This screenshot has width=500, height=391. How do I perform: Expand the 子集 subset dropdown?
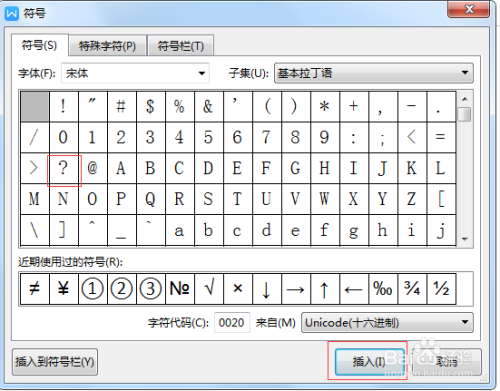coord(374,73)
